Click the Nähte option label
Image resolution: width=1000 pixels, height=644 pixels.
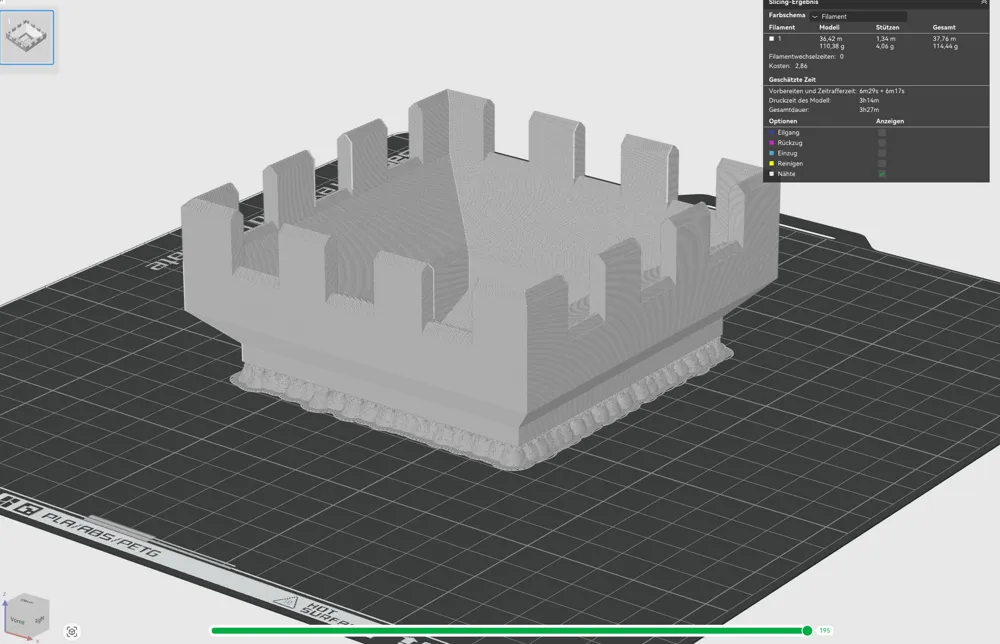(x=786, y=173)
